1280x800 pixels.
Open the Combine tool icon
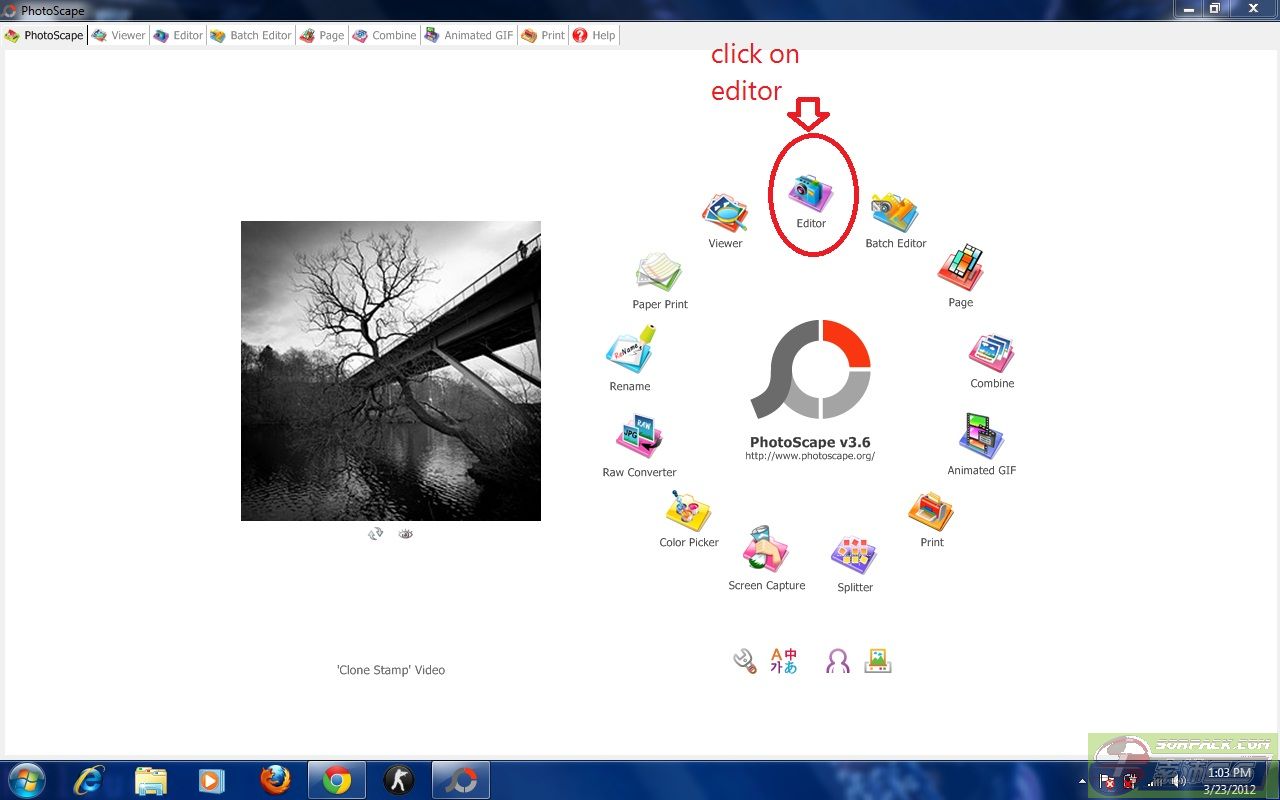(992, 353)
